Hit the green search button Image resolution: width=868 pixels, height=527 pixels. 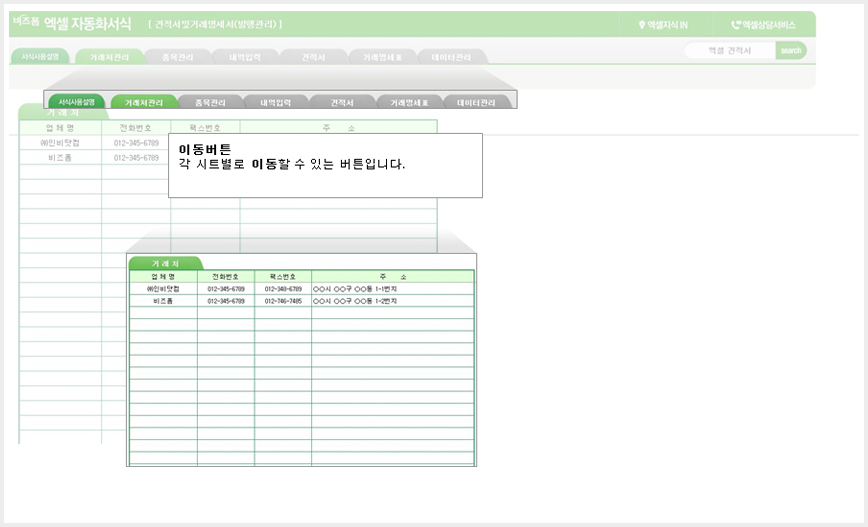tap(790, 50)
